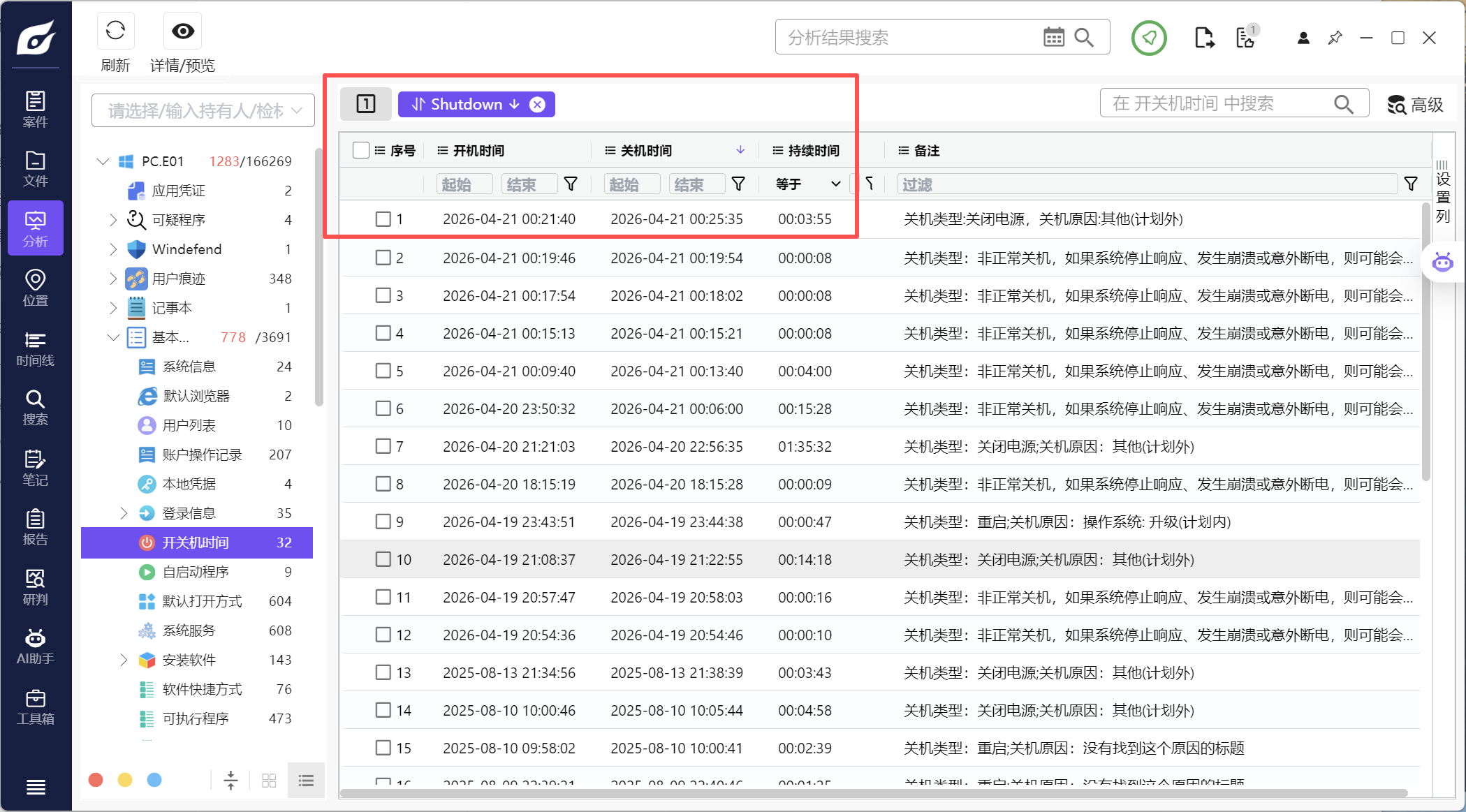Click the 刷新 refresh icon
1466x812 pixels.
coord(115,31)
